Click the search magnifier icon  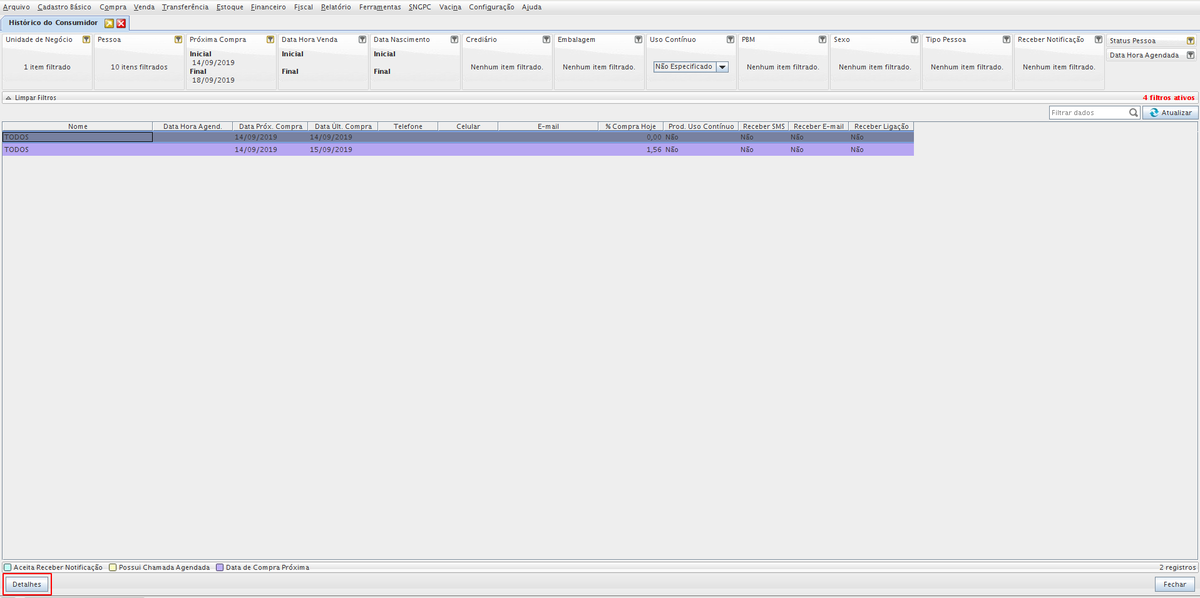[x=1133, y=113]
